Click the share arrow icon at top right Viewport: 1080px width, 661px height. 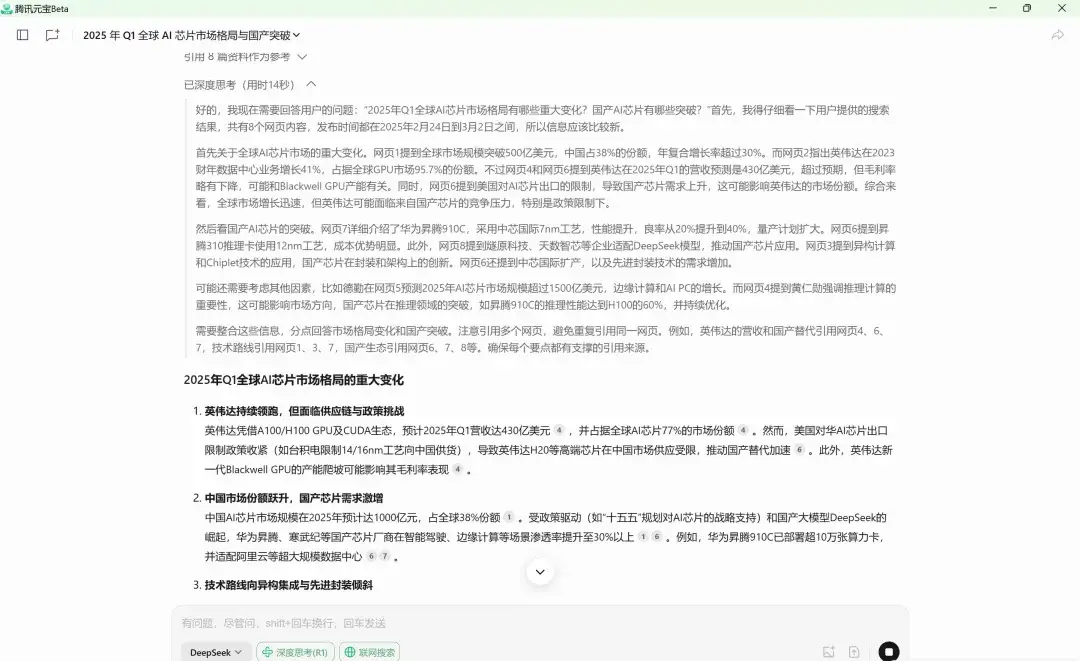pyautogui.click(x=1057, y=35)
